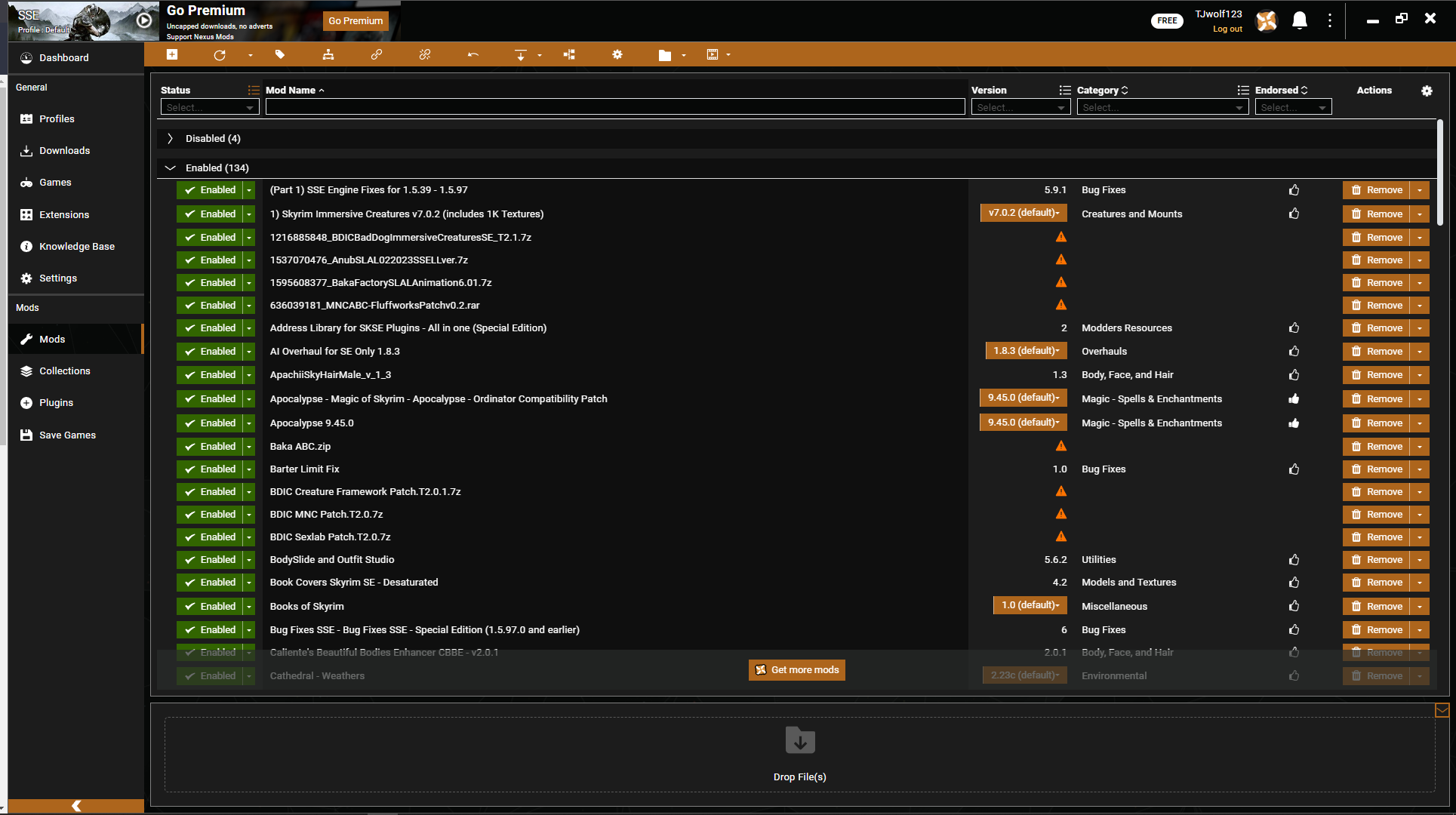This screenshot has height=815, width=1456.
Task: Click the purge mods broken link icon
Action: [x=425, y=54]
